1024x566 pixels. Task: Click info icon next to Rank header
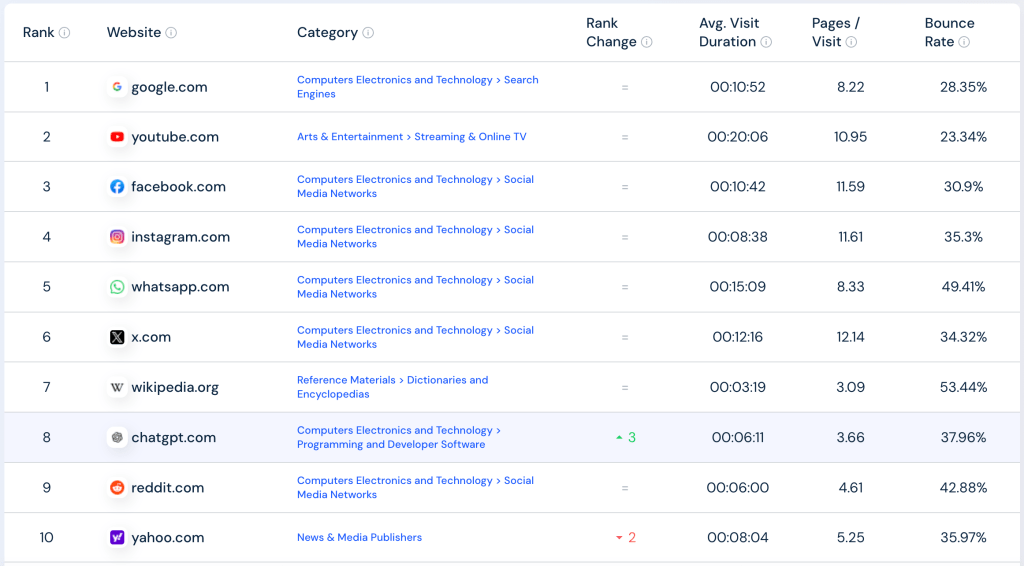point(65,33)
